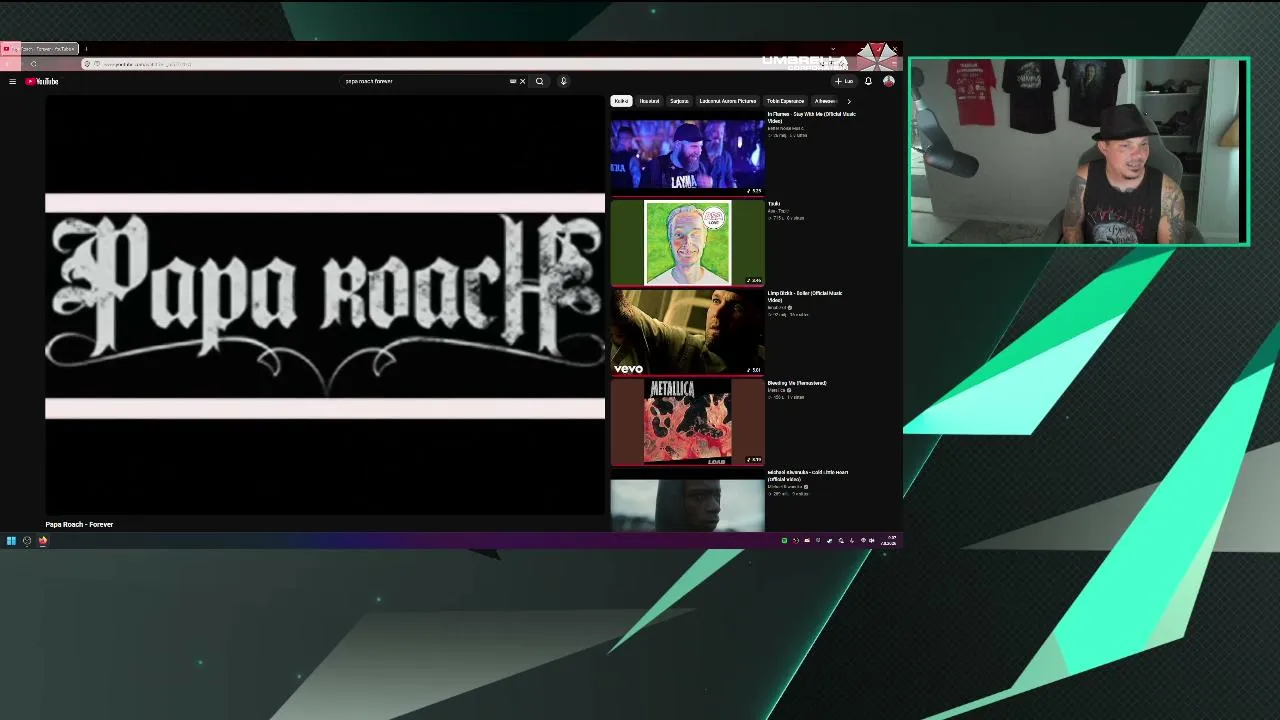The height and width of the screenshot is (720, 1280).
Task: Open the YouTube guide hamburger menu
Action: (x=12, y=81)
